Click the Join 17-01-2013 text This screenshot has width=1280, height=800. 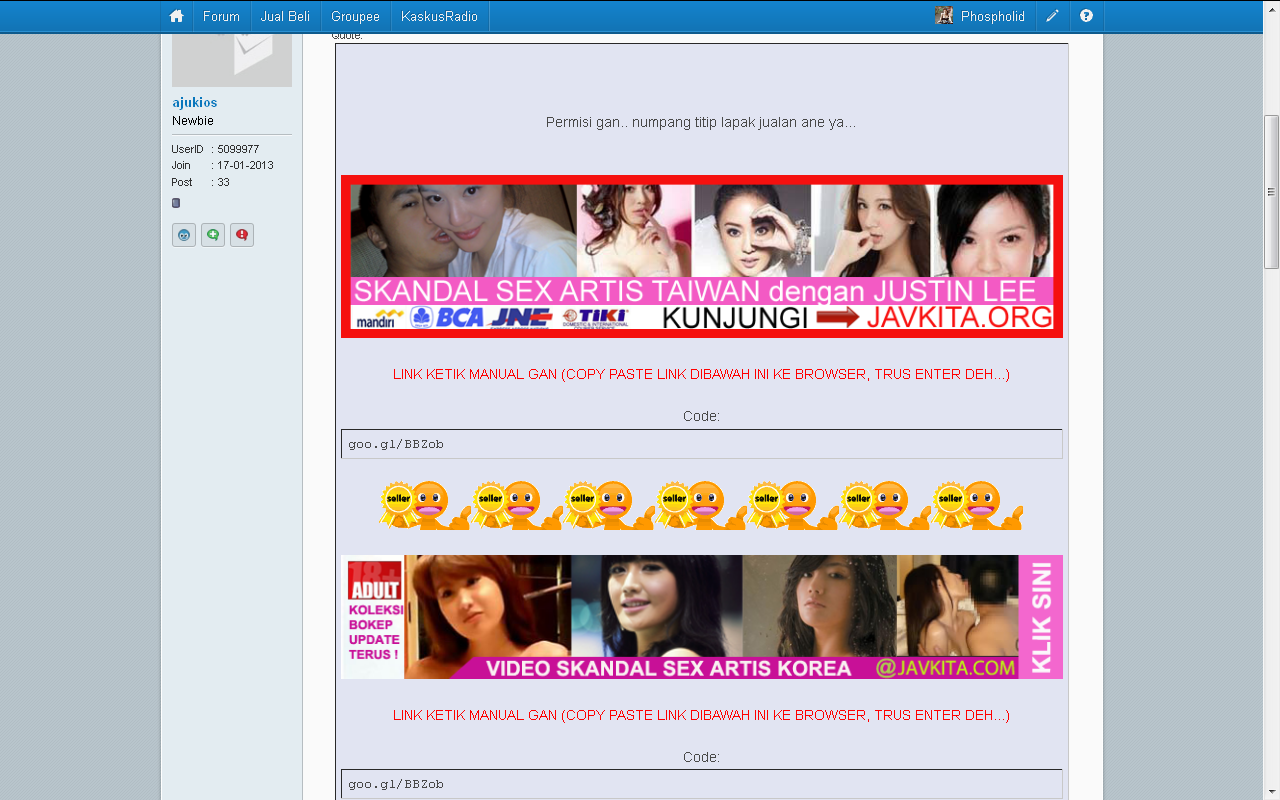coord(222,165)
